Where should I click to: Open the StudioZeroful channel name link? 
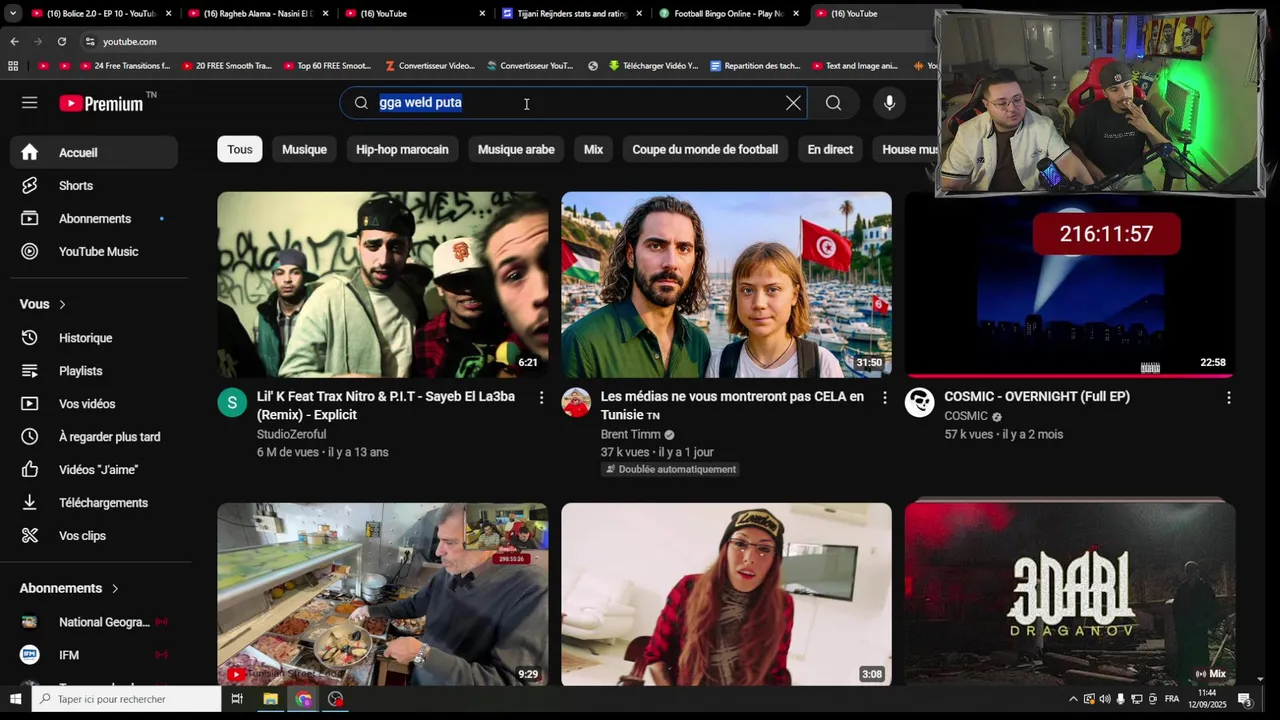coord(291,434)
